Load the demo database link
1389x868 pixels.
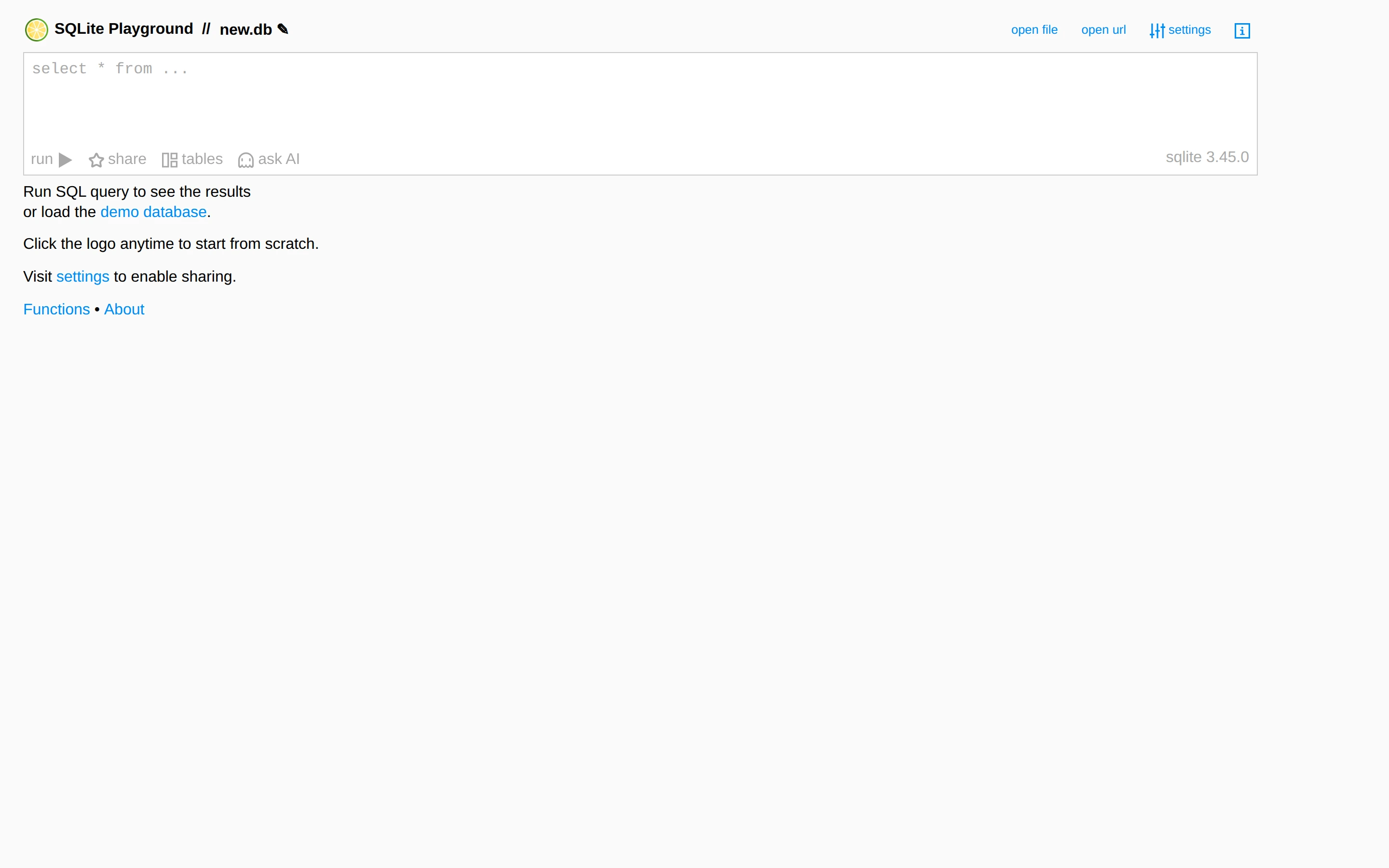[x=153, y=212]
